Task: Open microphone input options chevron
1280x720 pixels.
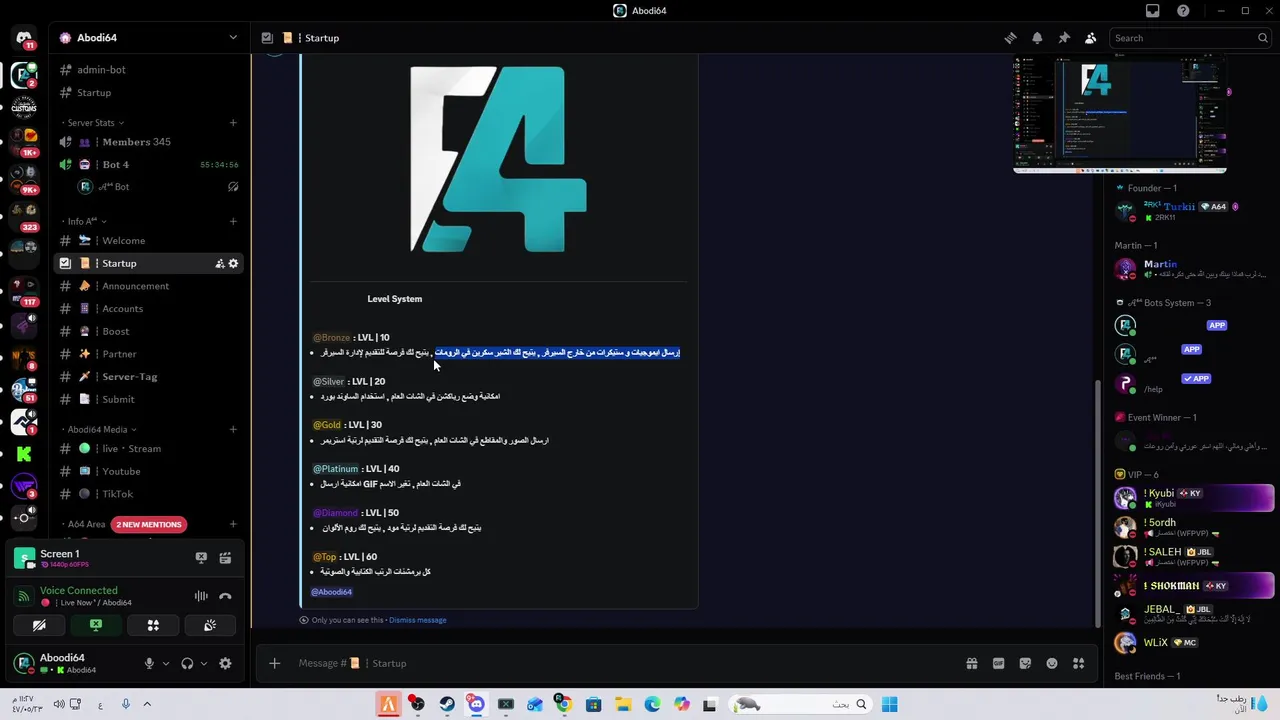Action: 166,663
